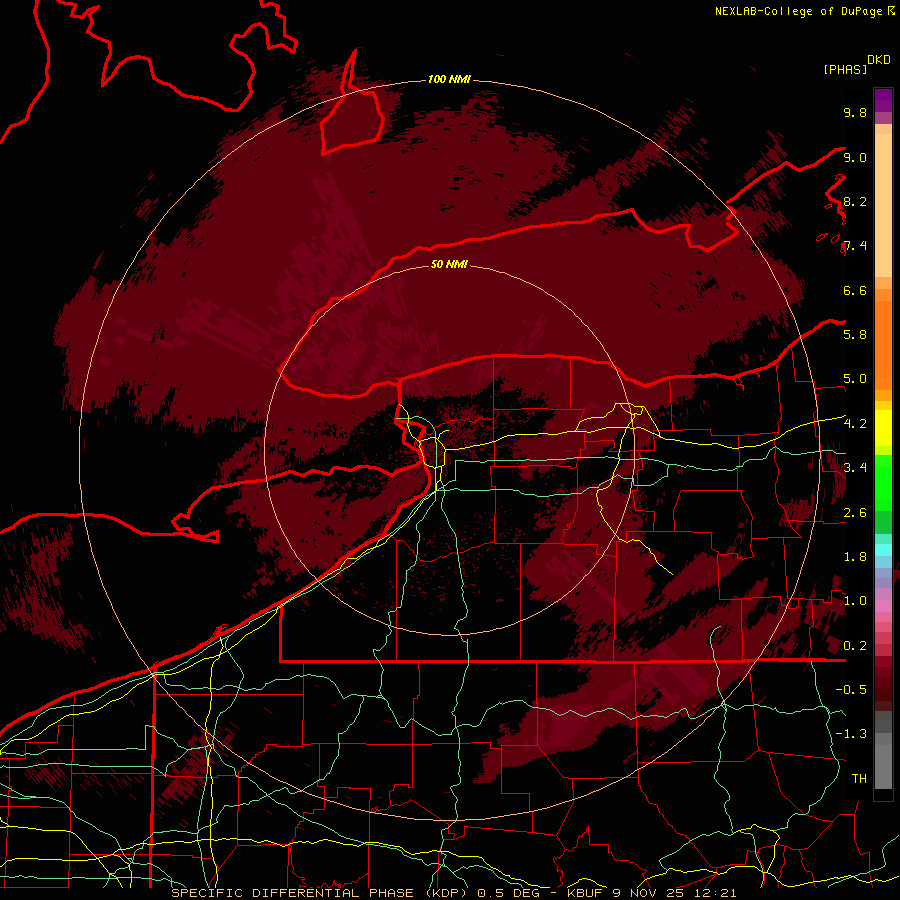The height and width of the screenshot is (900, 900).
Task: Click the -1.3 scale value
Action: tap(851, 734)
